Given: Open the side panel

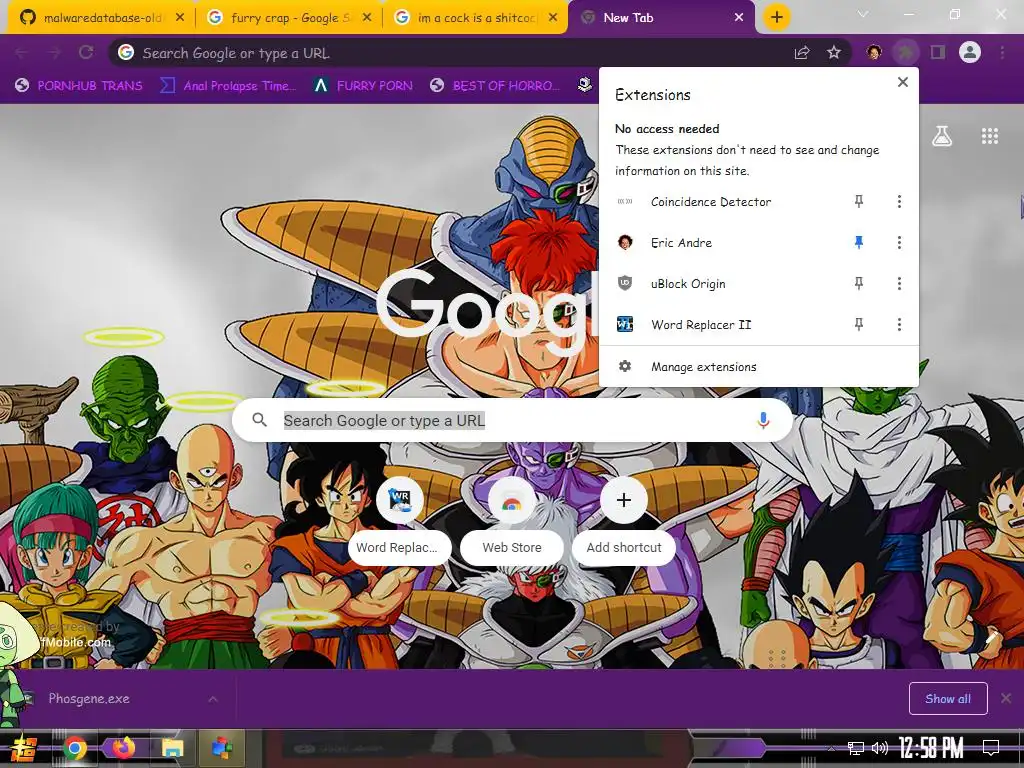Looking at the screenshot, I should [x=938, y=52].
